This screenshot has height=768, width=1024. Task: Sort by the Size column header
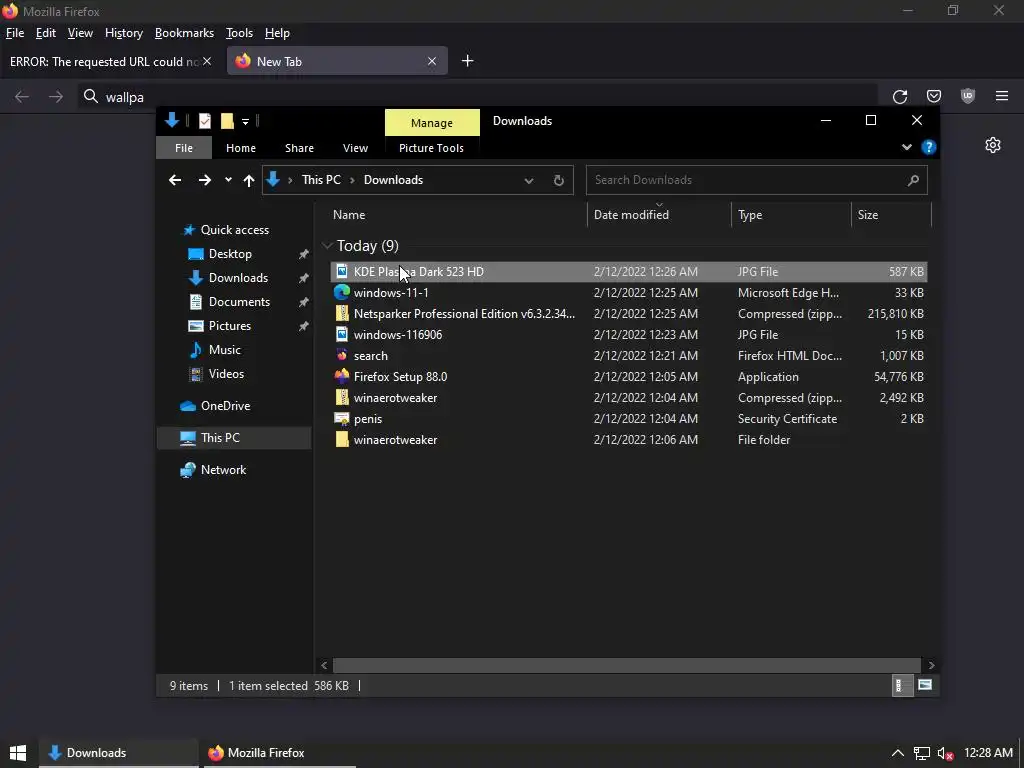(x=867, y=215)
